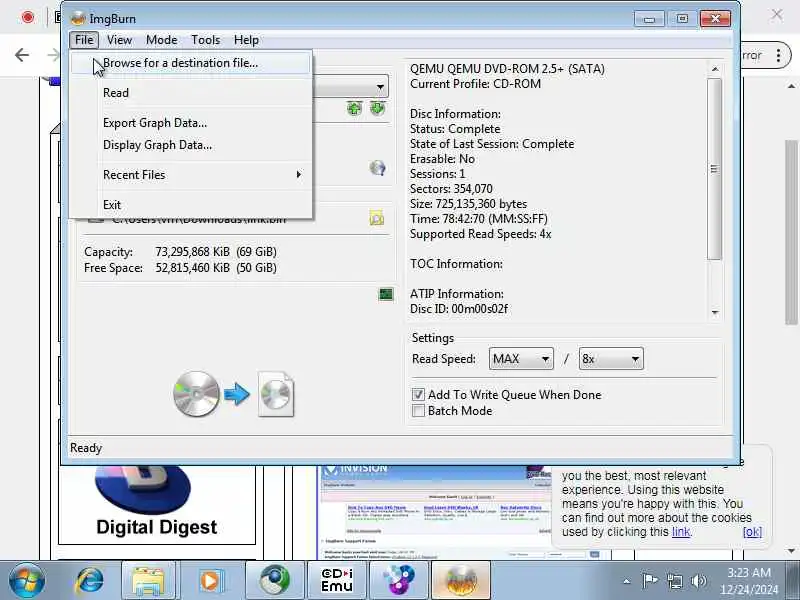Click the ImgBurn title bar icon
This screenshot has width=800, height=600.
pyautogui.click(x=78, y=18)
